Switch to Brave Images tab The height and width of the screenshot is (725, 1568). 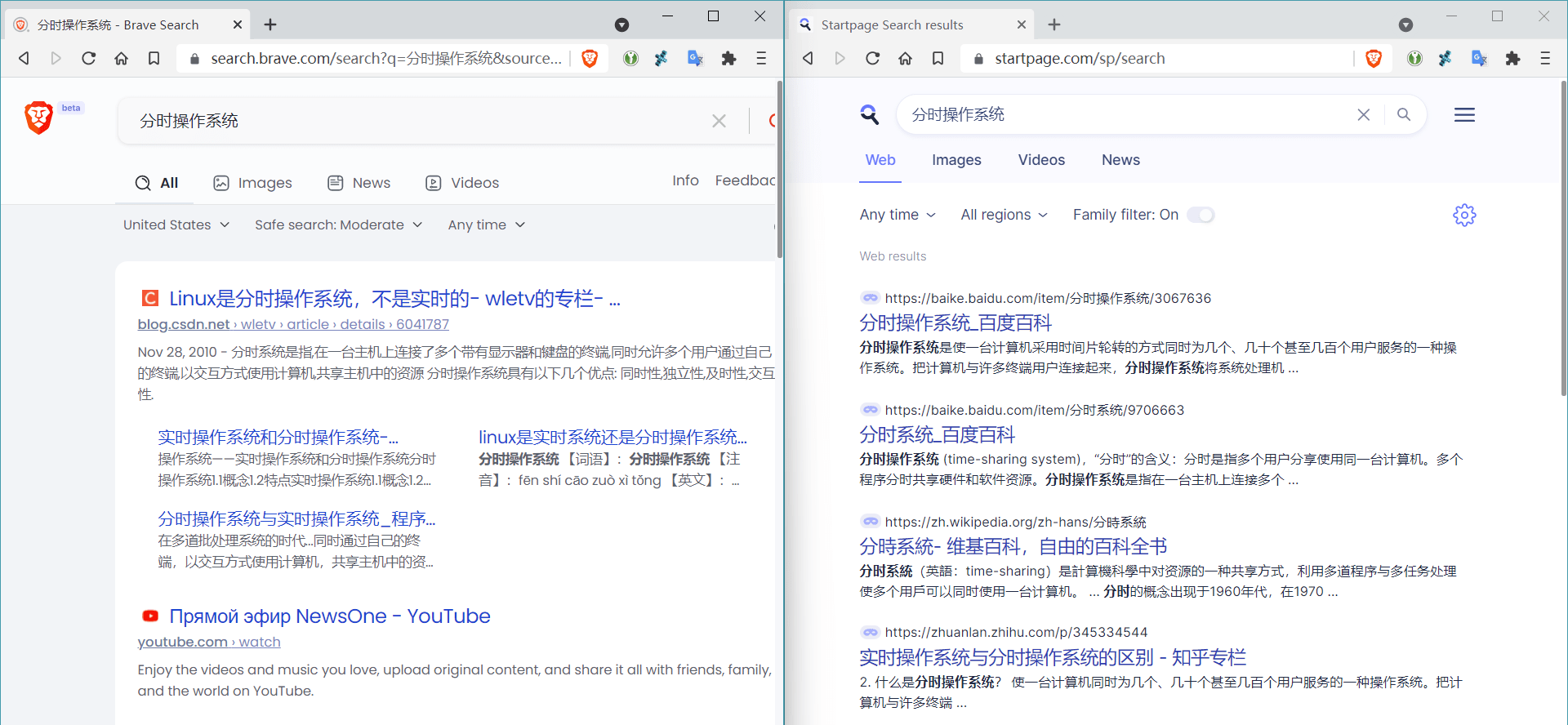(x=252, y=183)
